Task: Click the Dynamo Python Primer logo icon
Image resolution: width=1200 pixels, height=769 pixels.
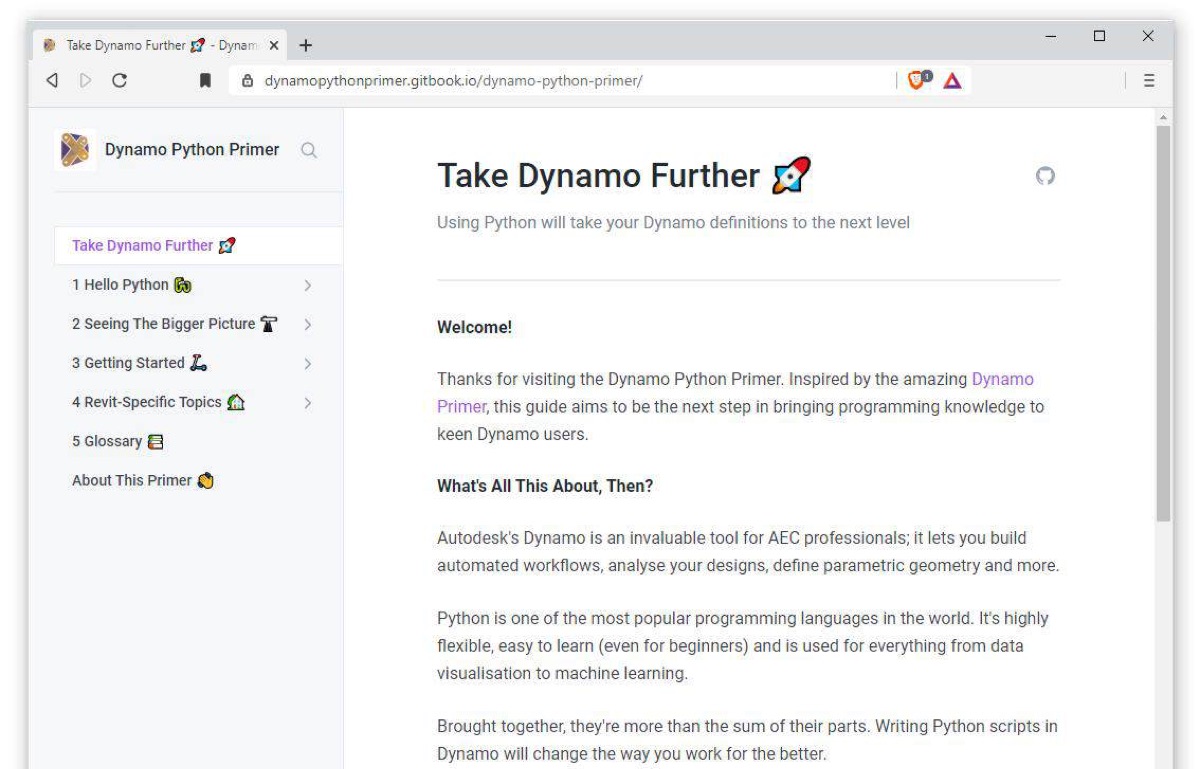Action: click(76, 151)
